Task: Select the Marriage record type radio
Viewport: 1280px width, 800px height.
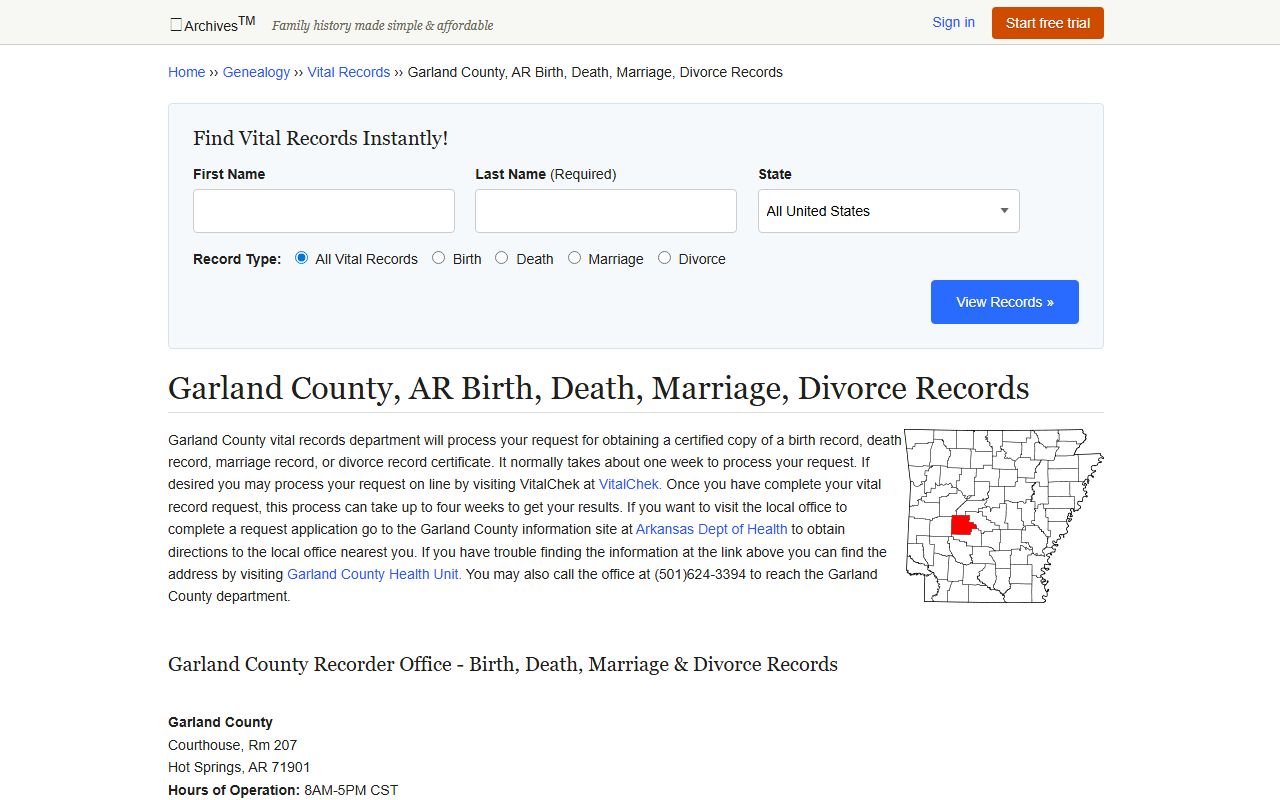Action: (x=574, y=258)
